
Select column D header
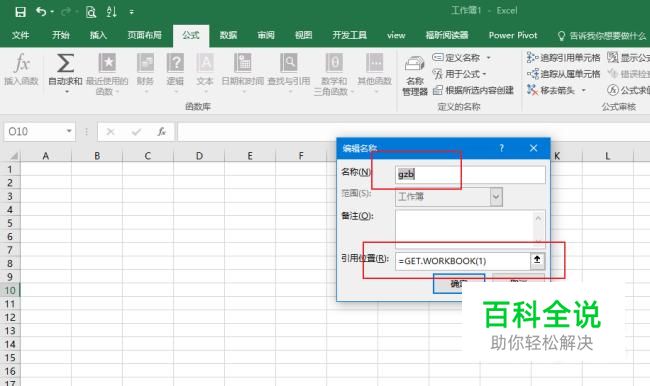(199, 156)
